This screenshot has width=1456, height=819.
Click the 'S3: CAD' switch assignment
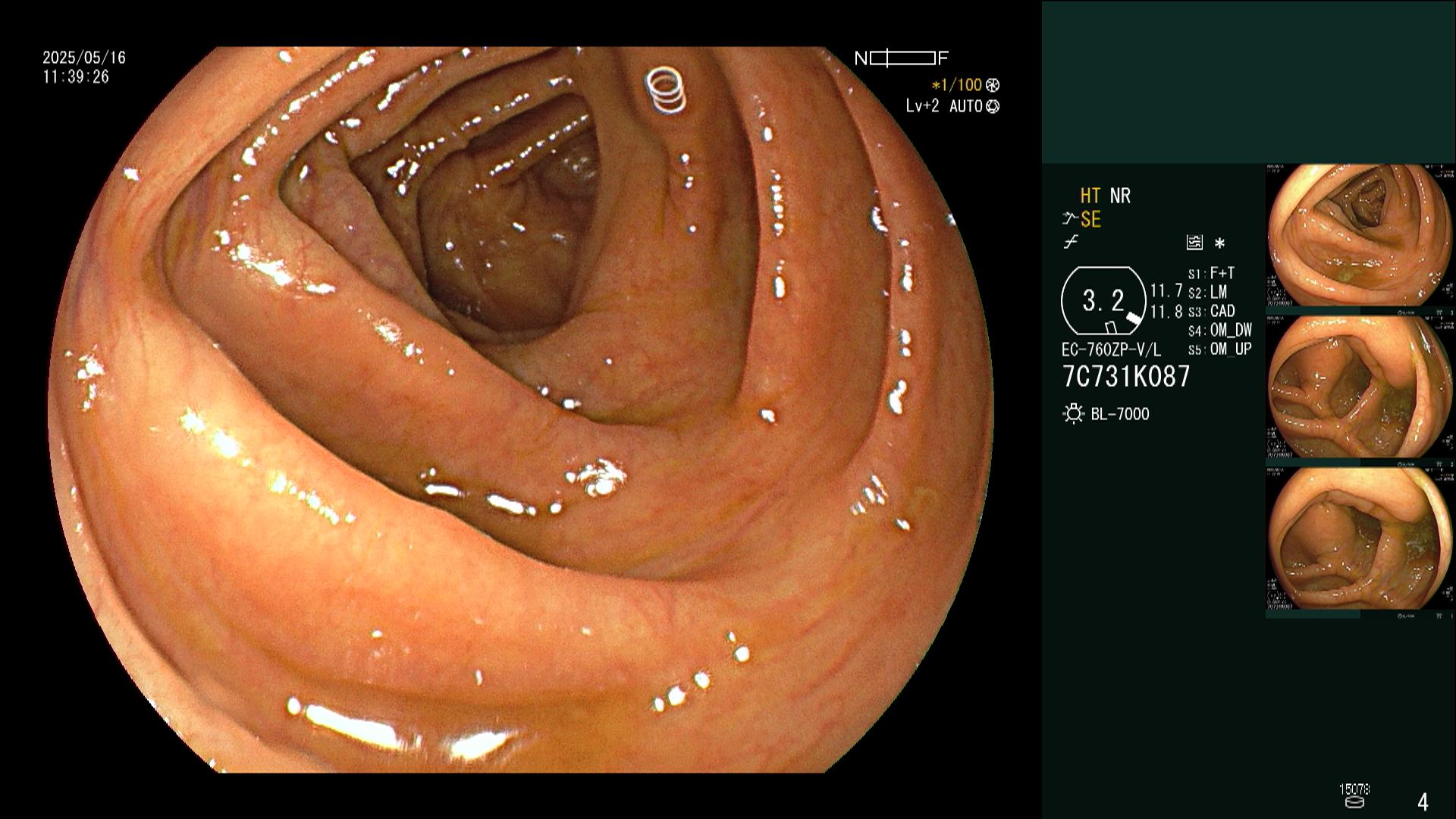tap(1211, 311)
